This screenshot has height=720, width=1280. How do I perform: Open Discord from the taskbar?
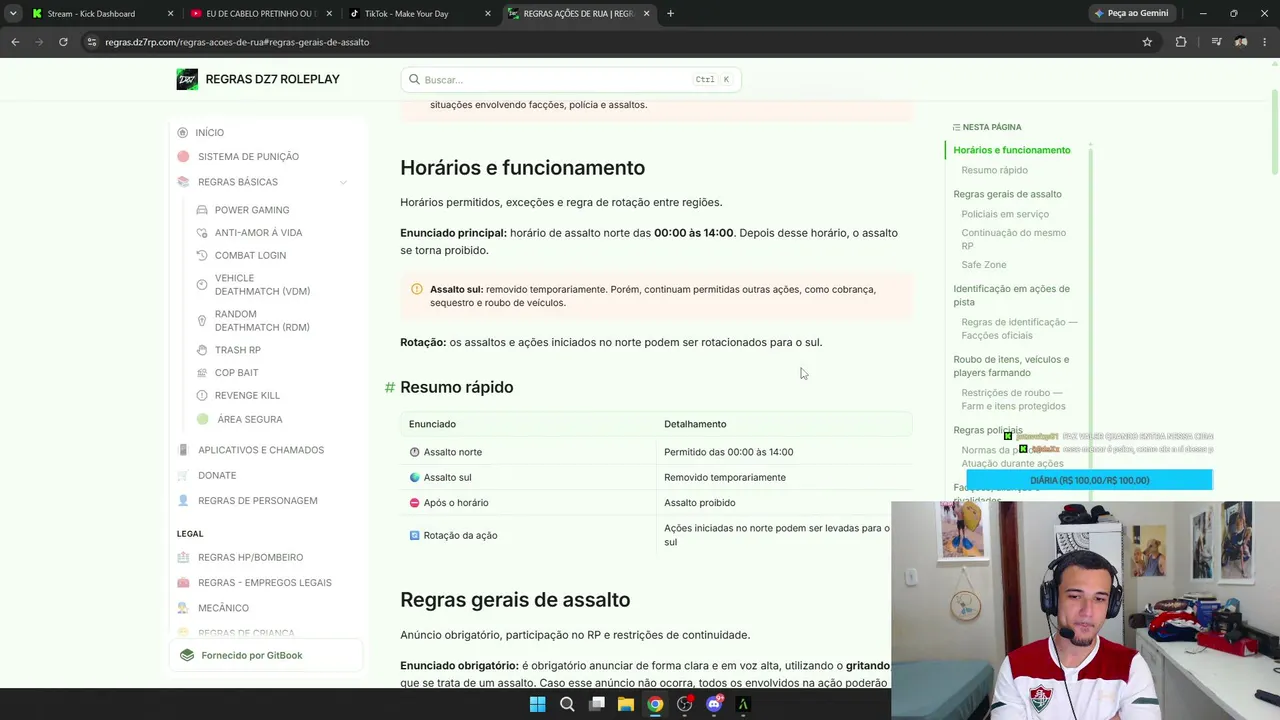(x=714, y=704)
